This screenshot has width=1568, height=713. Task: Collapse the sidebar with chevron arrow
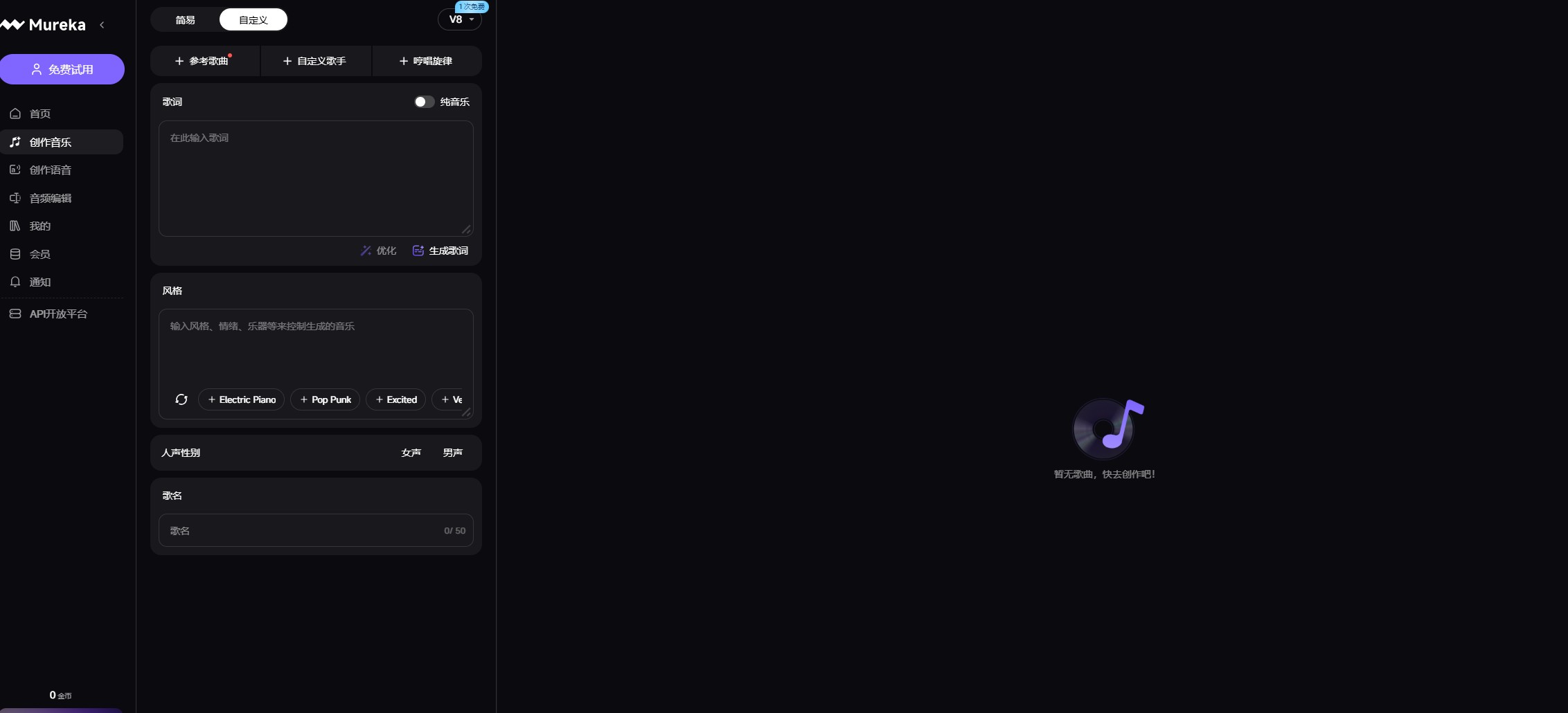coord(102,25)
